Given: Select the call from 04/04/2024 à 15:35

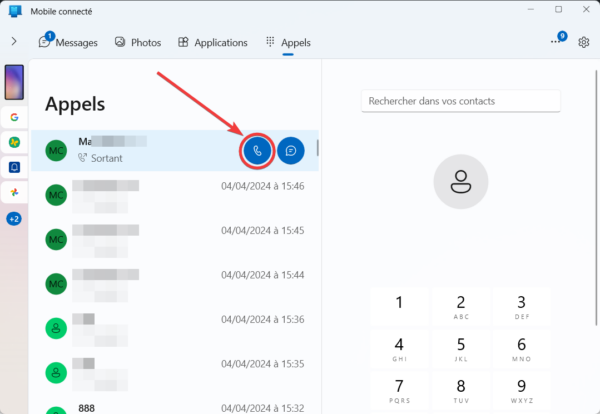Looking at the screenshot, I should (175, 373).
